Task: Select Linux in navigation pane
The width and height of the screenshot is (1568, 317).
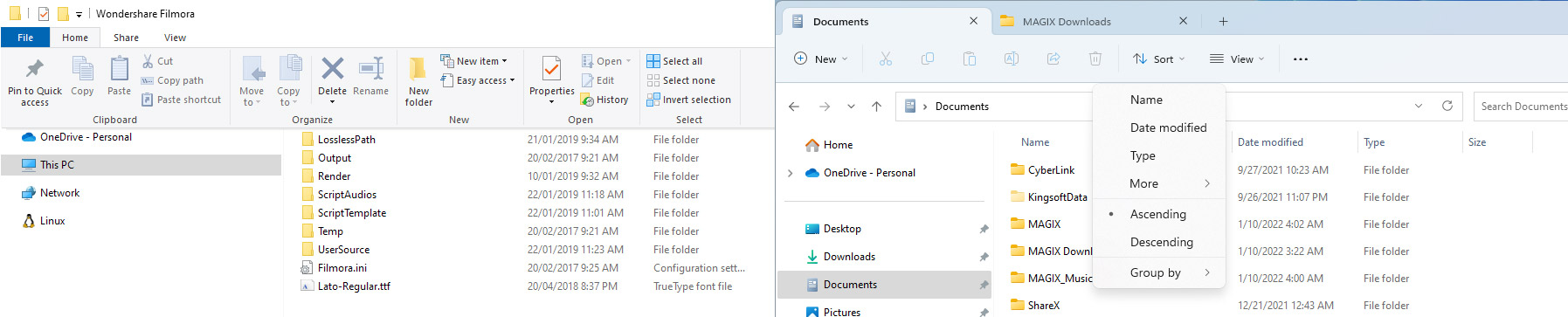Action: coord(52,221)
